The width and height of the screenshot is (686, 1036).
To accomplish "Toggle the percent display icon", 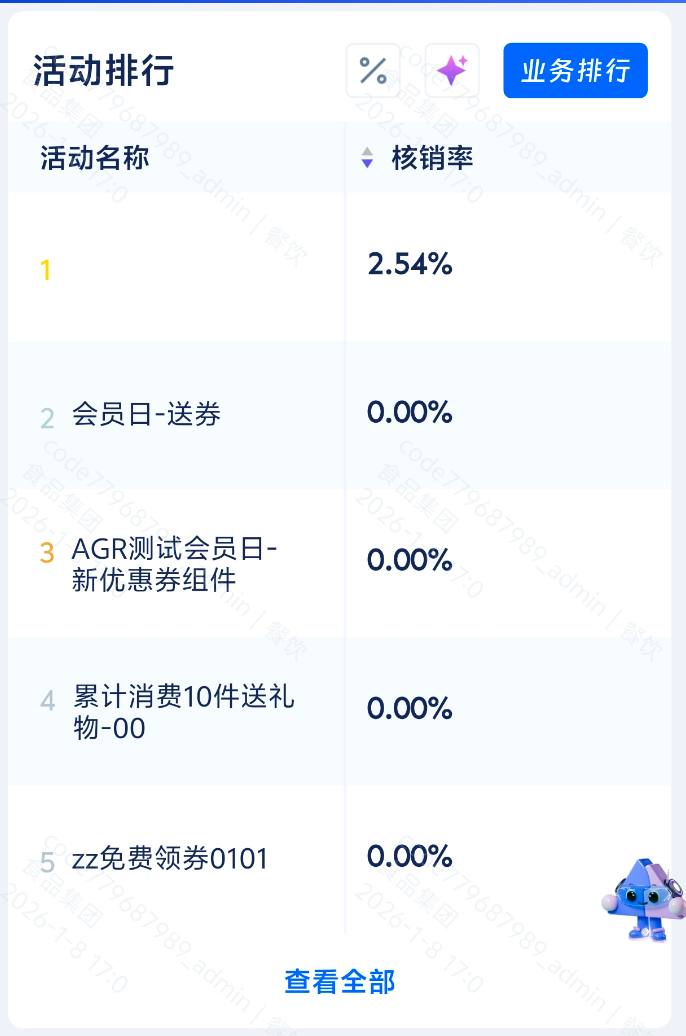I will pos(373,71).
